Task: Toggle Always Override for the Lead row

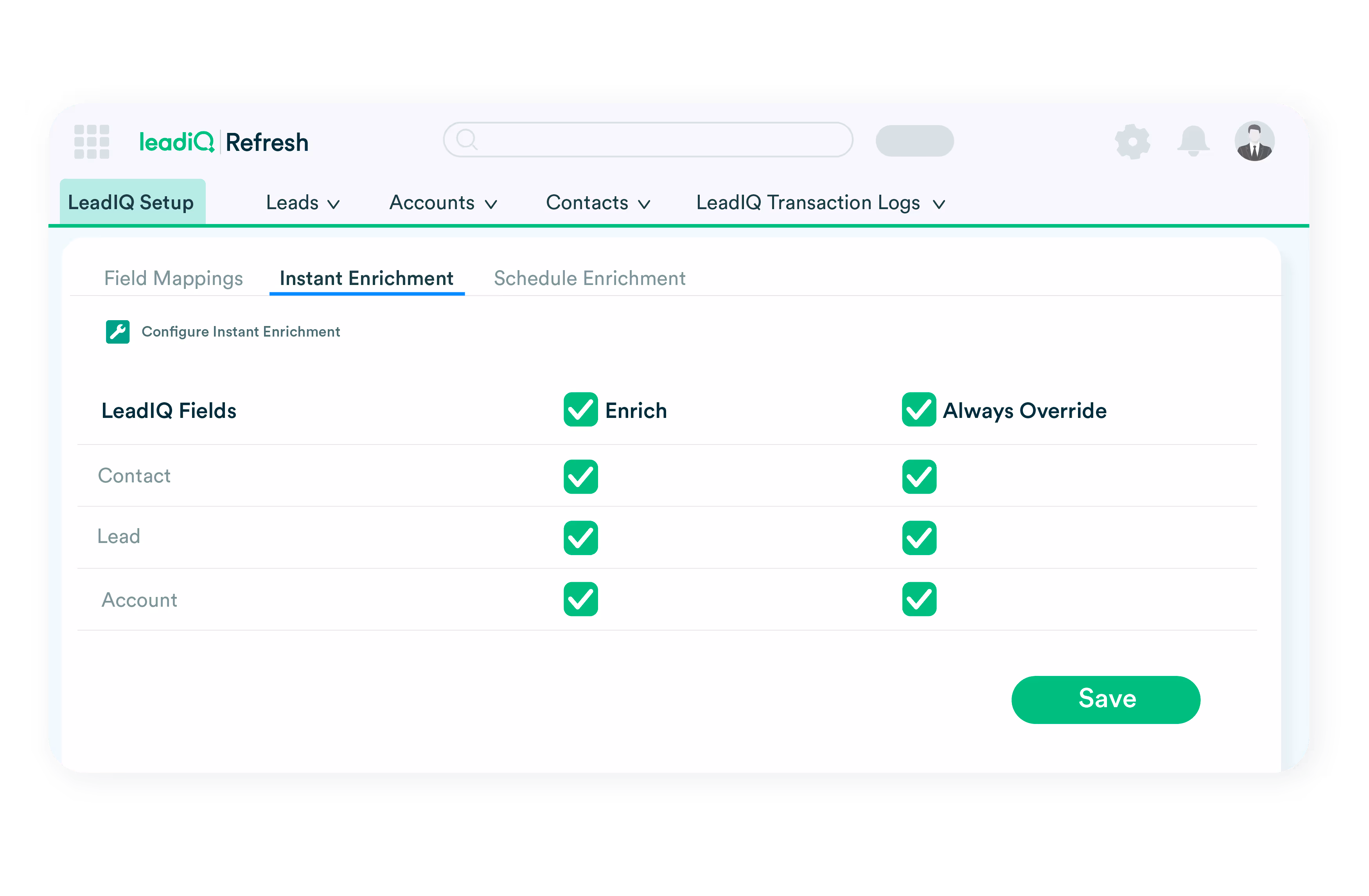Action: (919, 538)
